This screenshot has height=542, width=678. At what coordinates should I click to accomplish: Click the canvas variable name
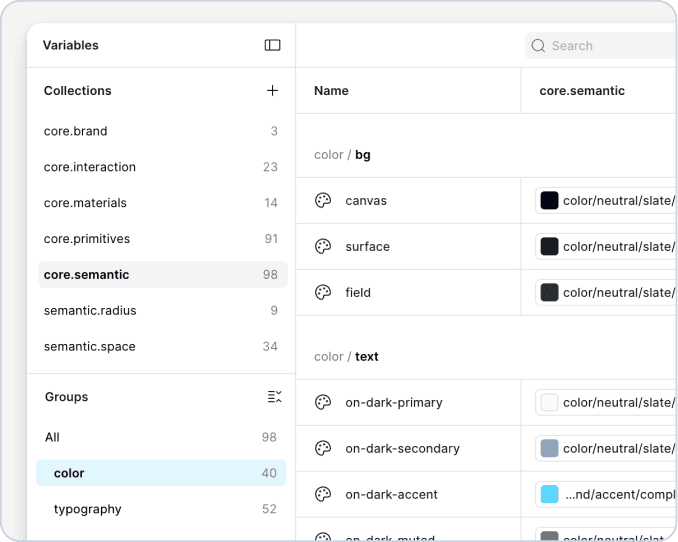click(366, 201)
